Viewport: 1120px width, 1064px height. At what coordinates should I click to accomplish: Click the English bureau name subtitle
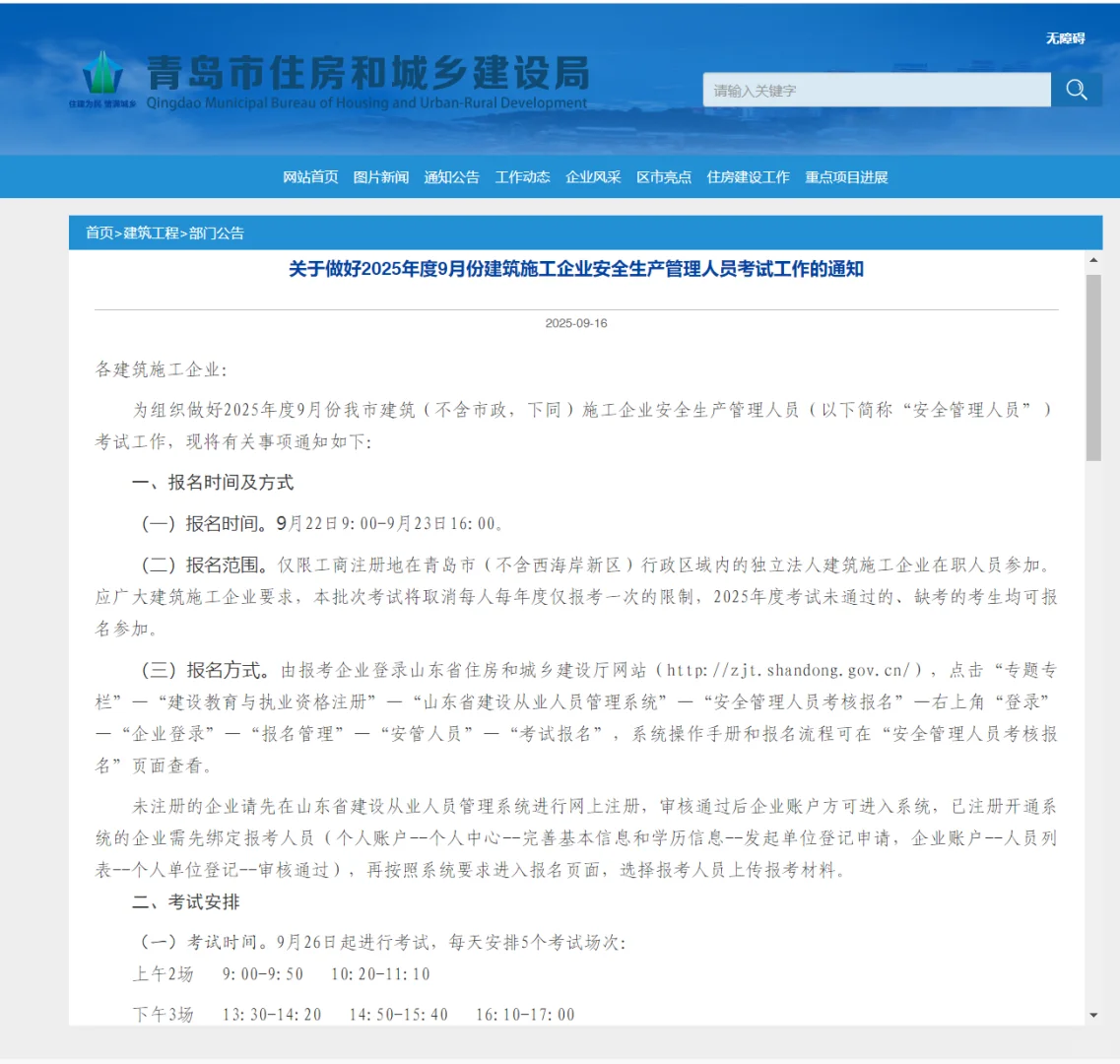[x=366, y=102]
